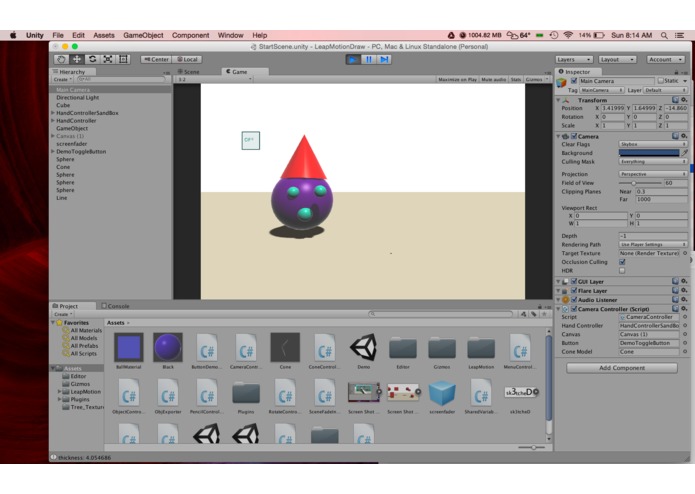Expand DemoToggleButton in Hierarchy

point(53,152)
